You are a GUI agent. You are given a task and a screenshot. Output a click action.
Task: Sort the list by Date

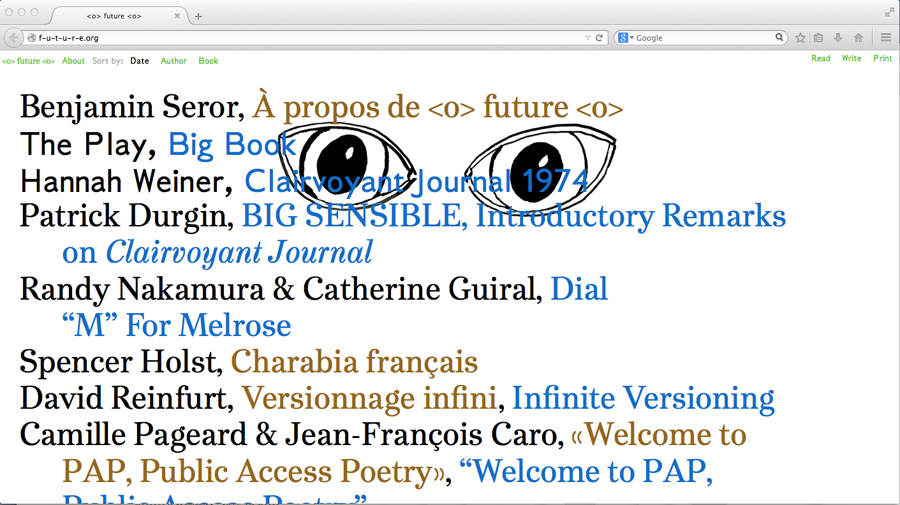coord(139,61)
